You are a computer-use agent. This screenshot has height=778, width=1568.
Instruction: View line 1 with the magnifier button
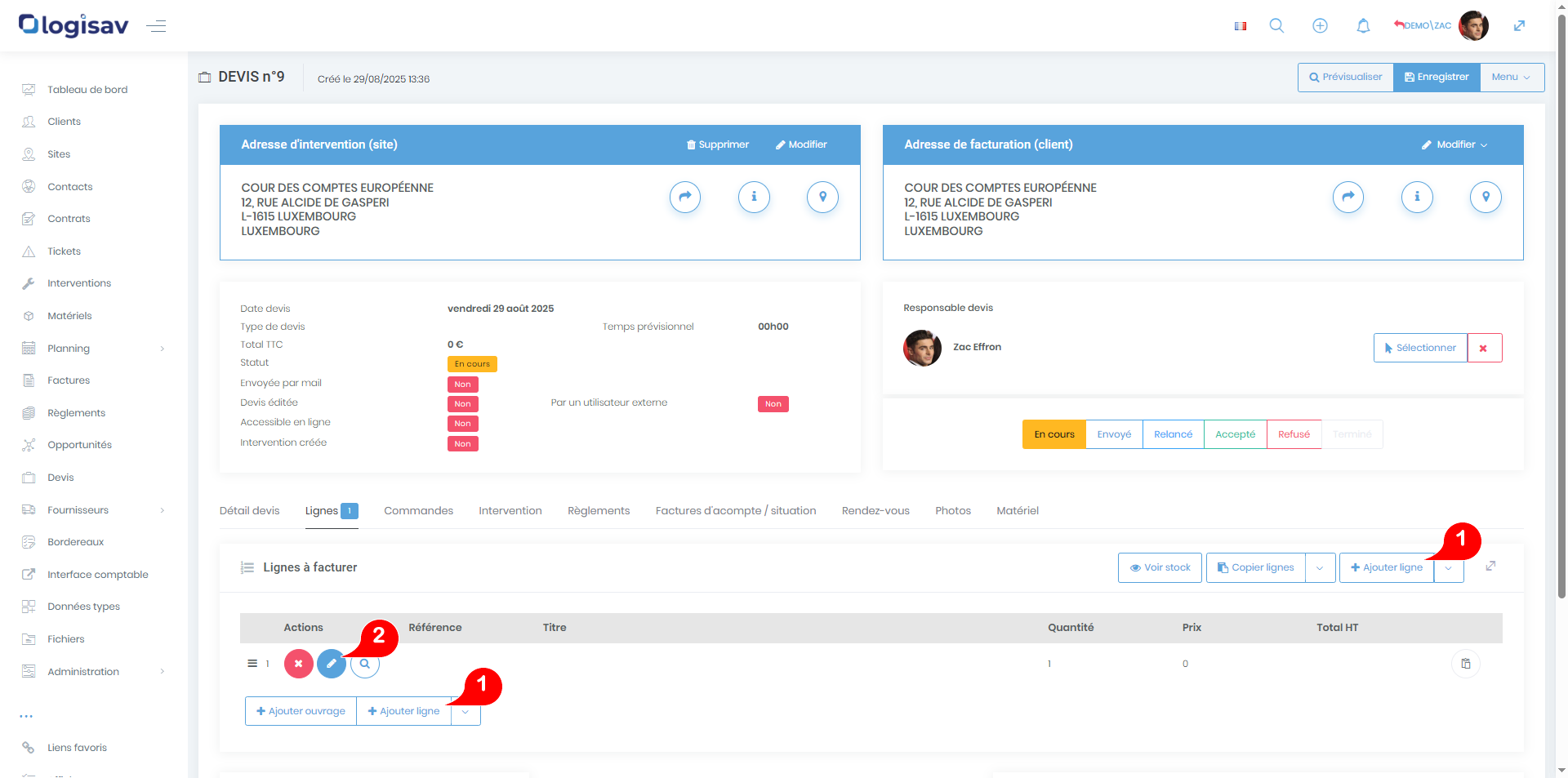coord(365,664)
